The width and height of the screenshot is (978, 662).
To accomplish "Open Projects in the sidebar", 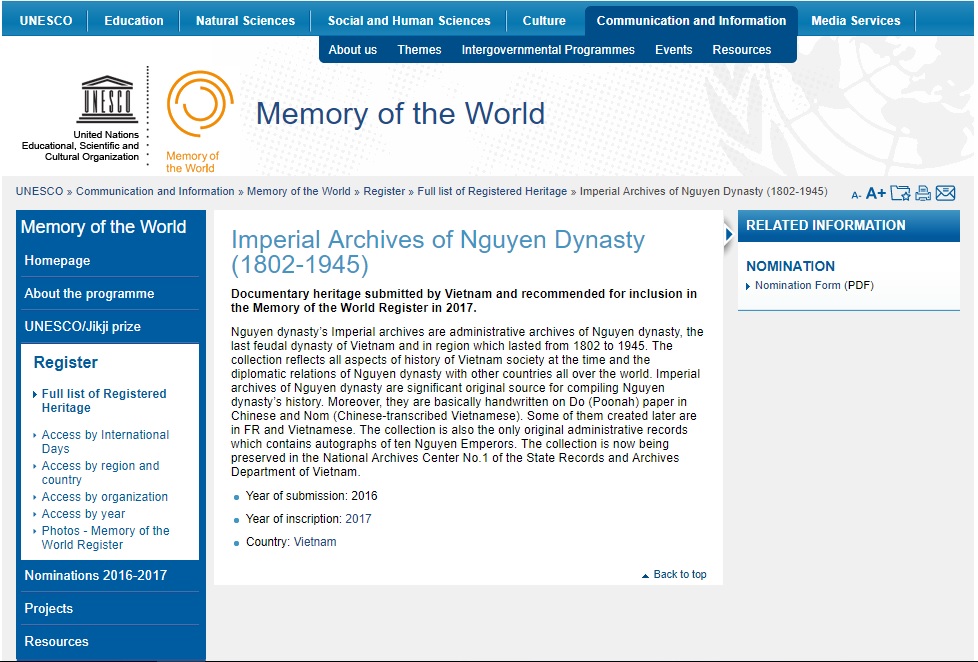I will (x=49, y=609).
